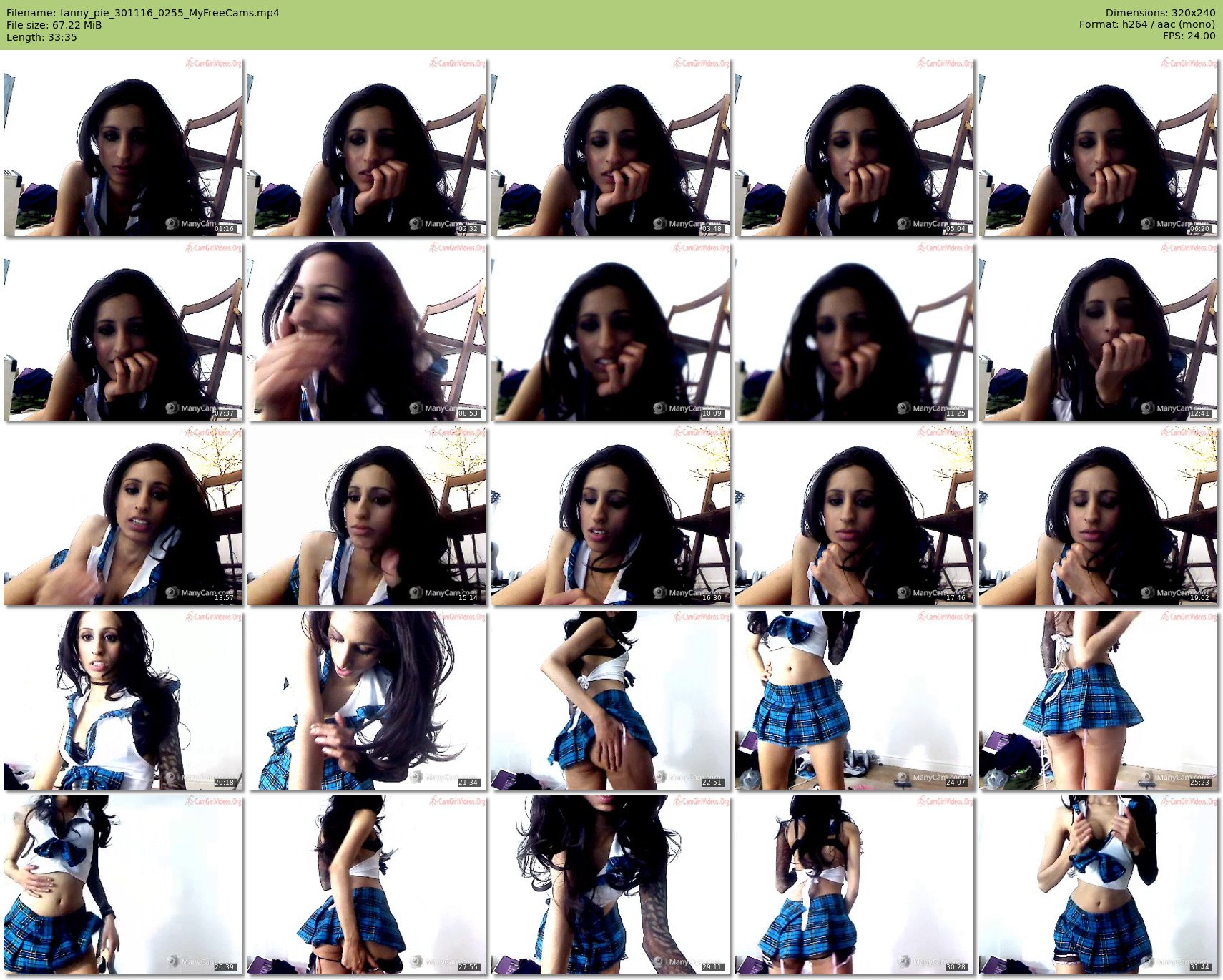Image resolution: width=1223 pixels, height=980 pixels.
Task: Select the frame marked 10:09
Action: pyautogui.click(x=610, y=331)
